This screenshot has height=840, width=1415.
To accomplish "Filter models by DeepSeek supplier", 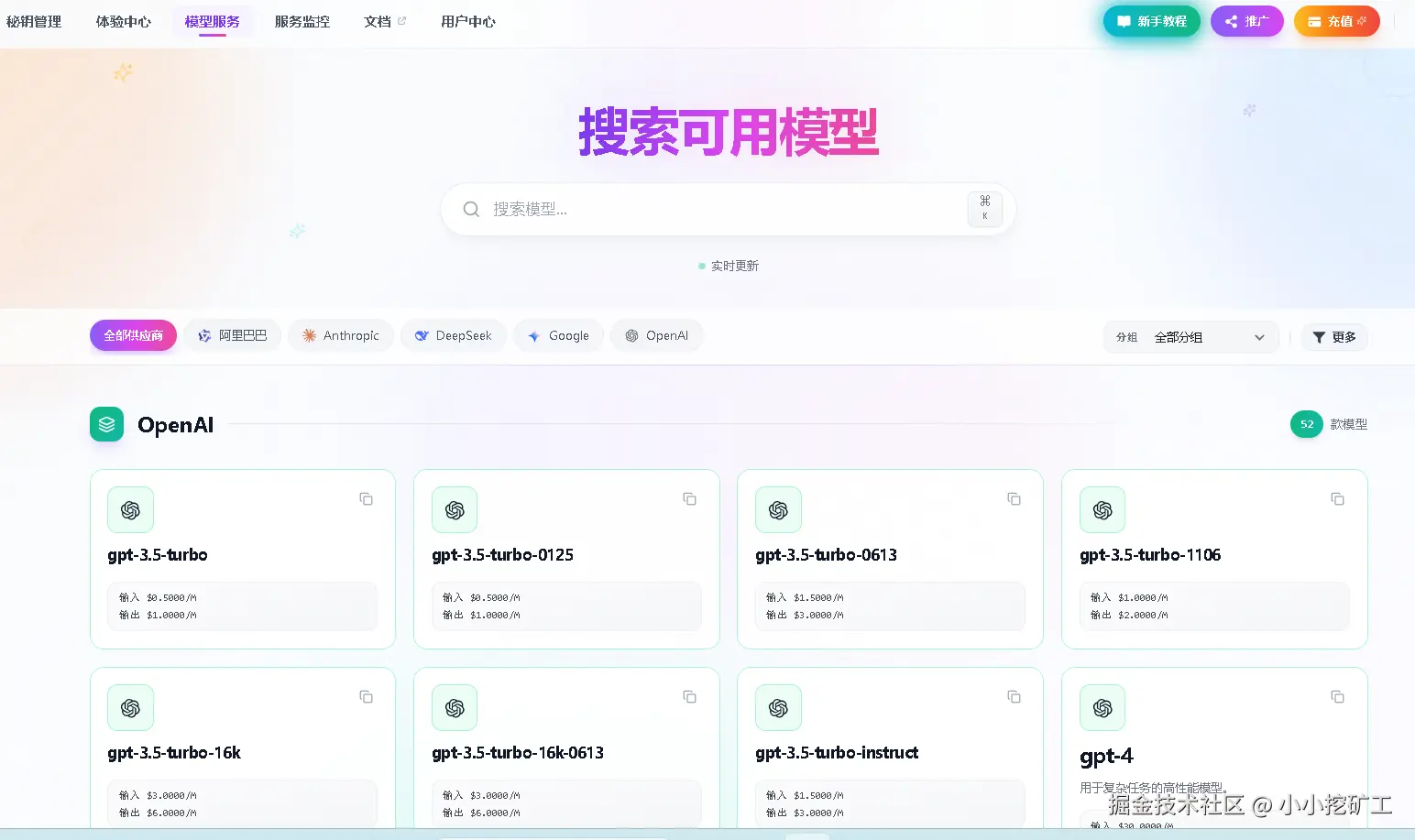I will [x=454, y=335].
